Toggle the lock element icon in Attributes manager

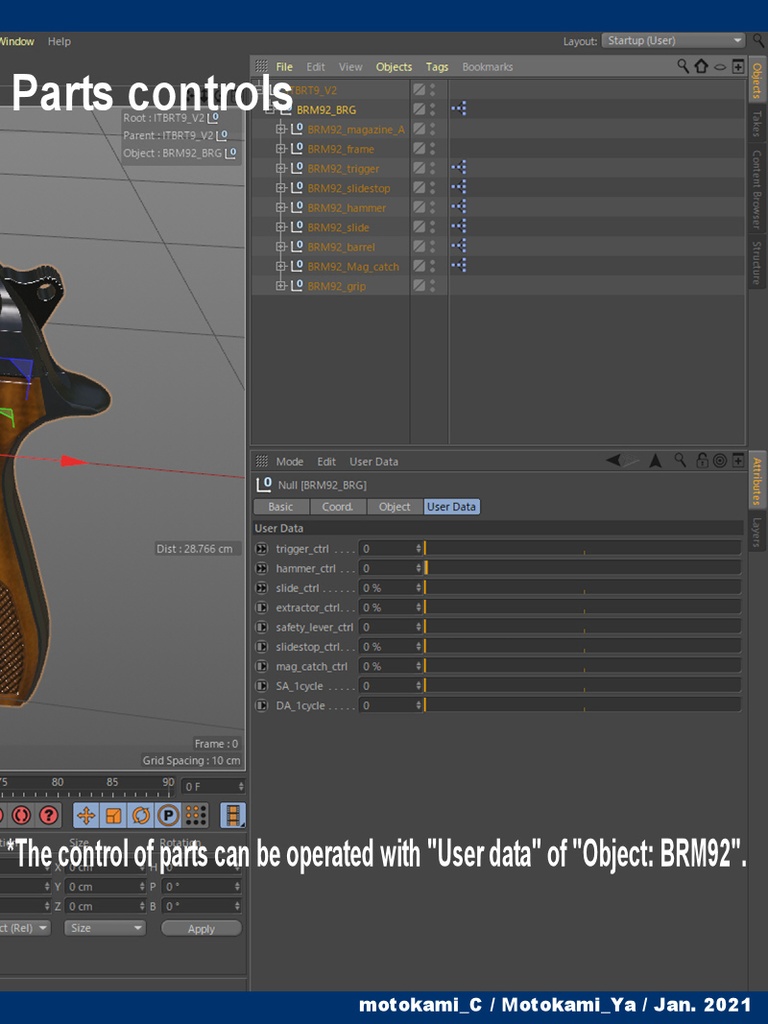point(702,460)
